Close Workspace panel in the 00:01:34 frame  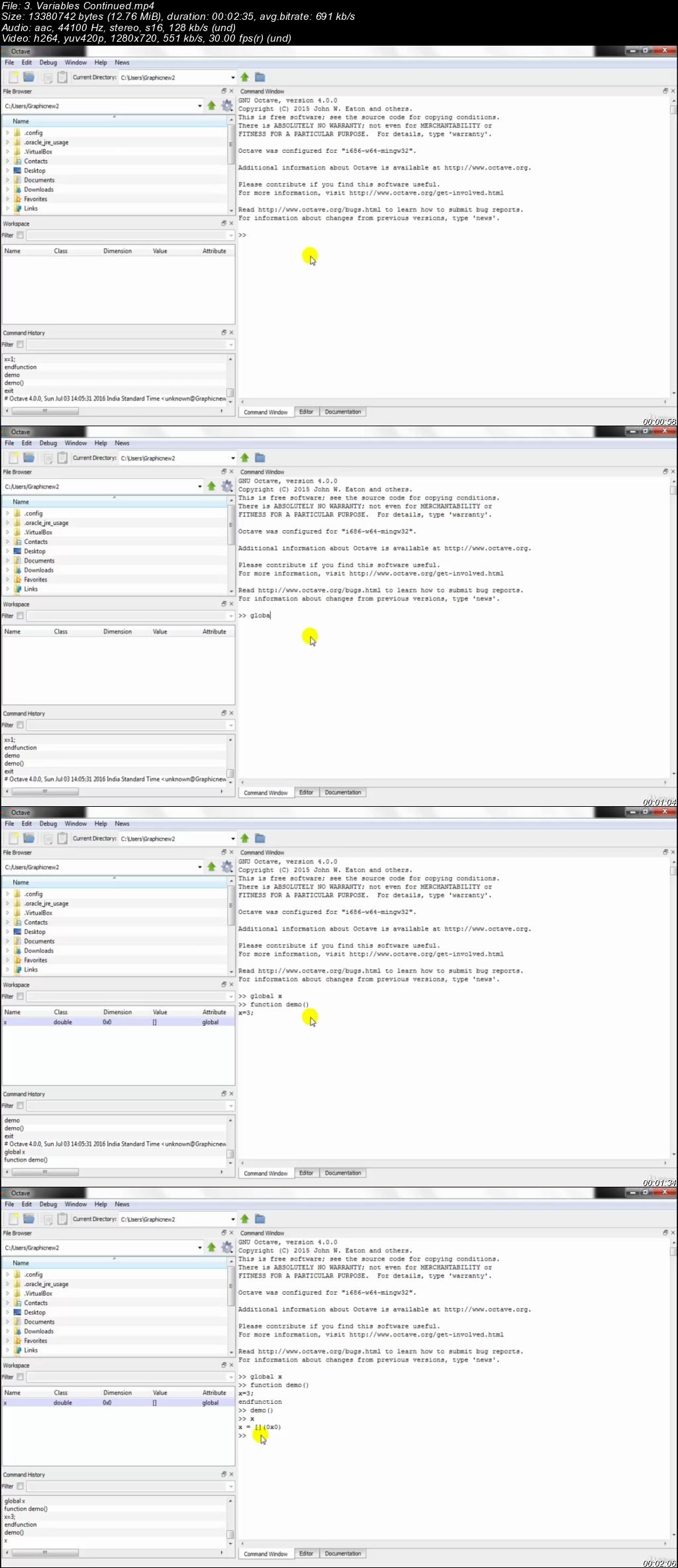(x=231, y=984)
